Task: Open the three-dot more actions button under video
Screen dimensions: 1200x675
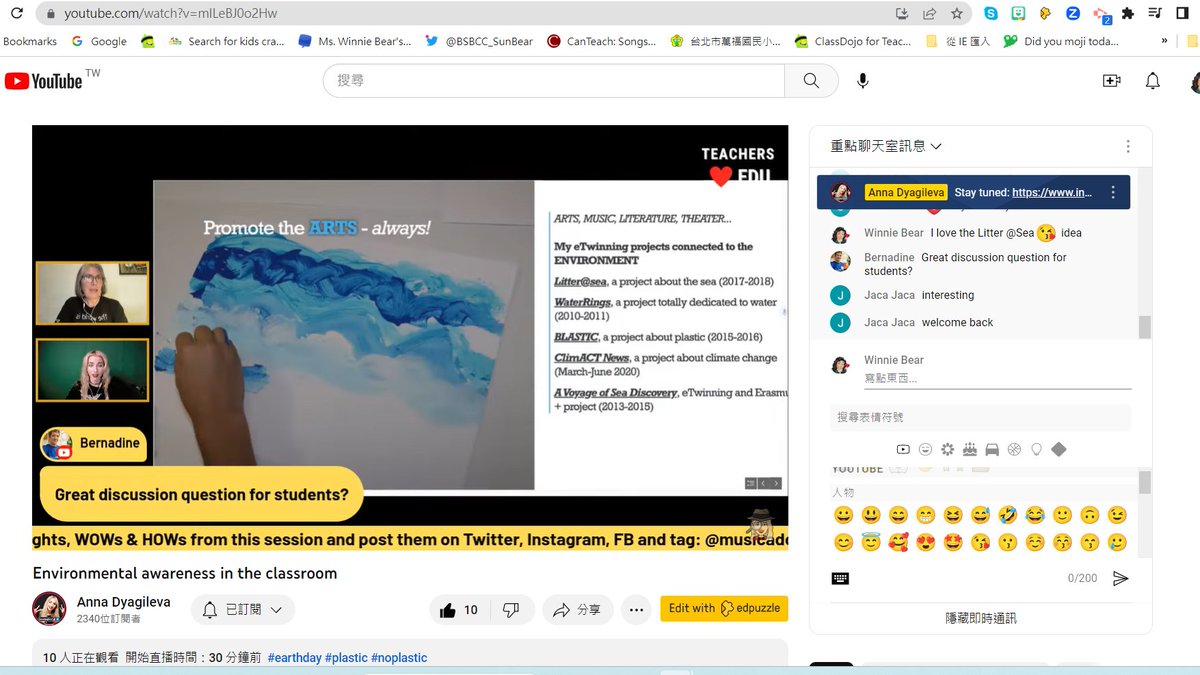Action: tap(636, 609)
